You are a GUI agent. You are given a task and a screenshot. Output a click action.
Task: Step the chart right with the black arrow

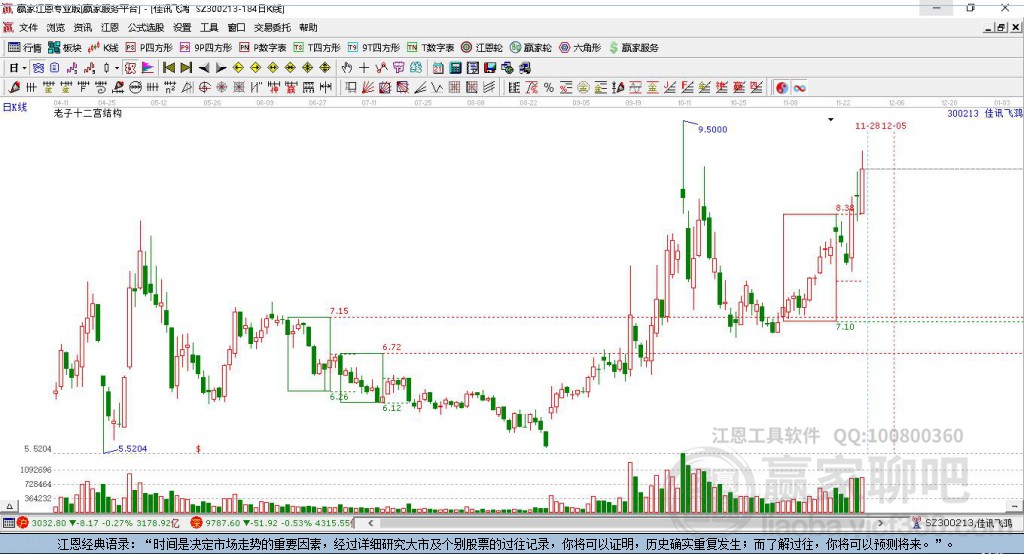(221, 68)
